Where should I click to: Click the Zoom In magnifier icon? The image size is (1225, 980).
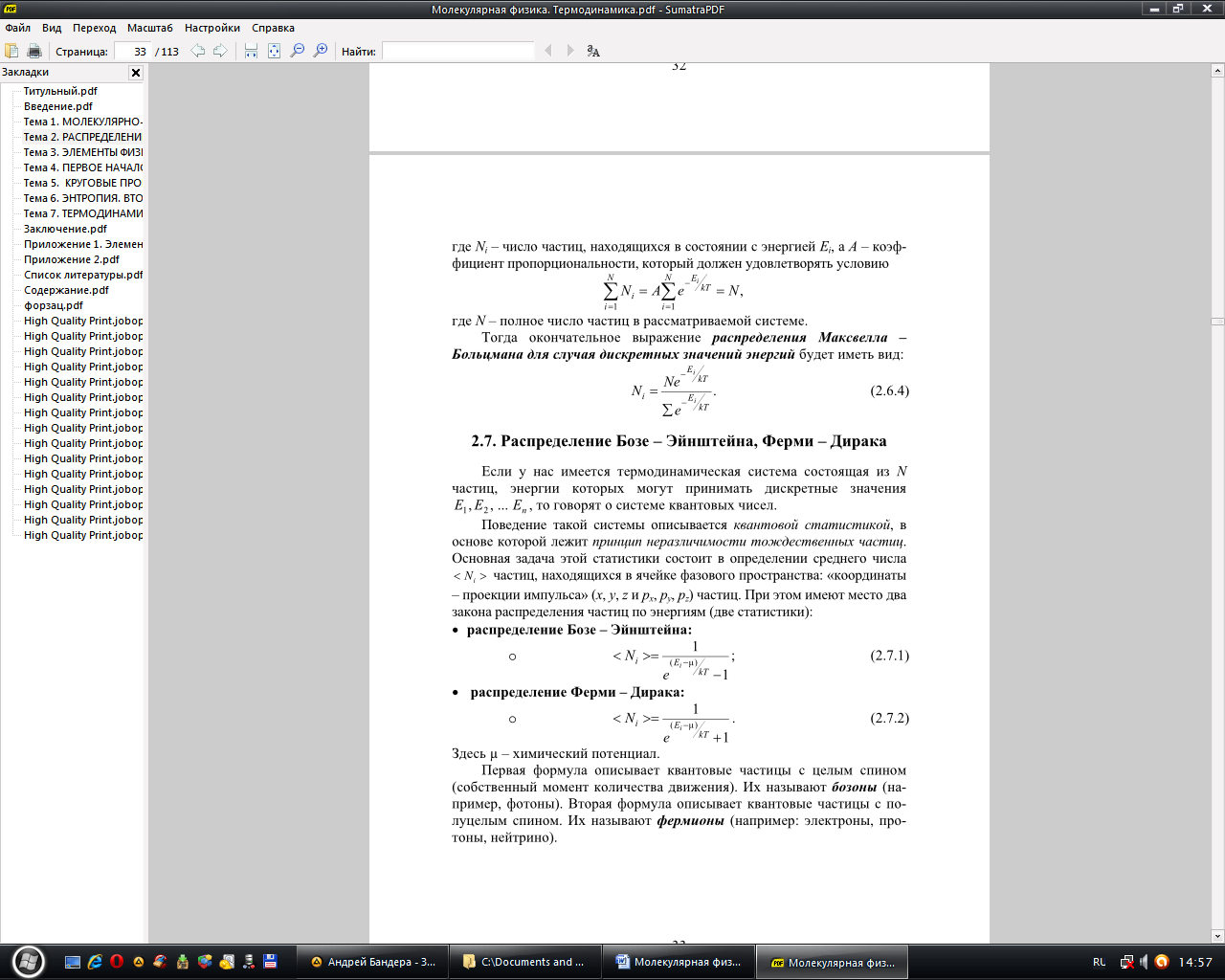tap(321, 51)
